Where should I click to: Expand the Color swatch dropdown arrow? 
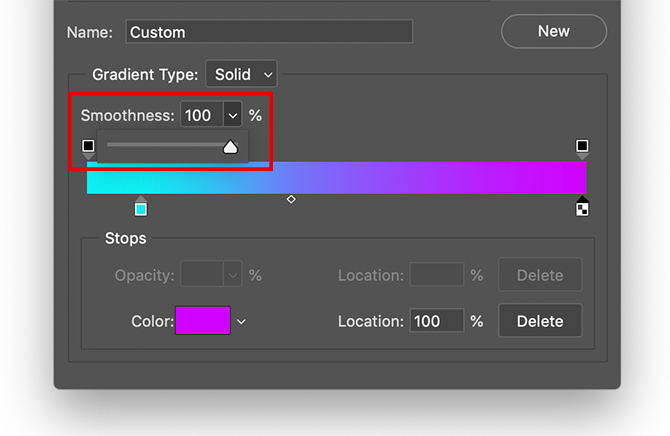[241, 321]
